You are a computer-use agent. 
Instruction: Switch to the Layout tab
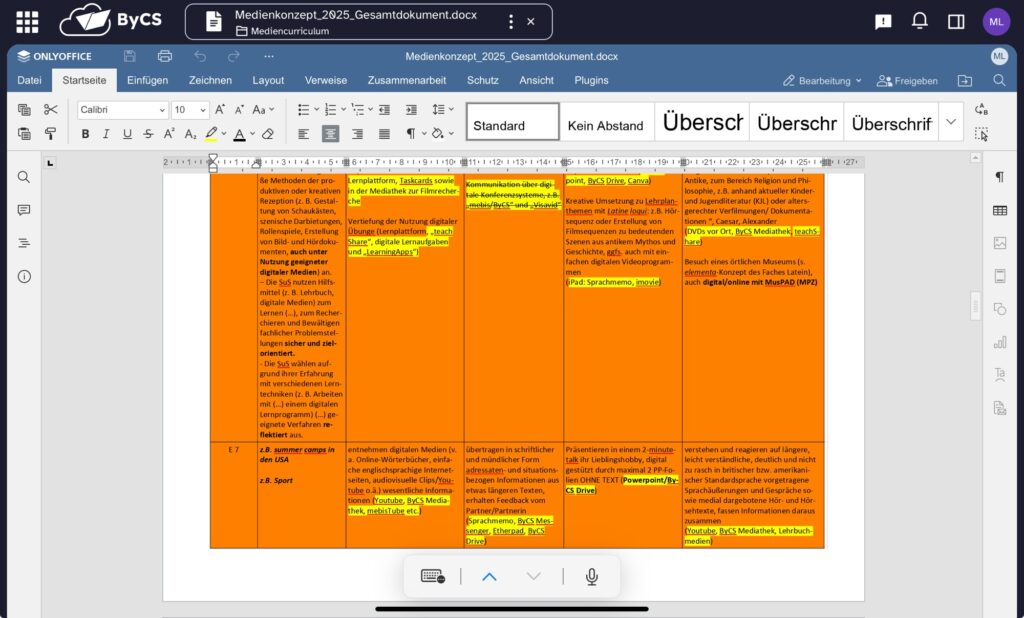[268, 80]
